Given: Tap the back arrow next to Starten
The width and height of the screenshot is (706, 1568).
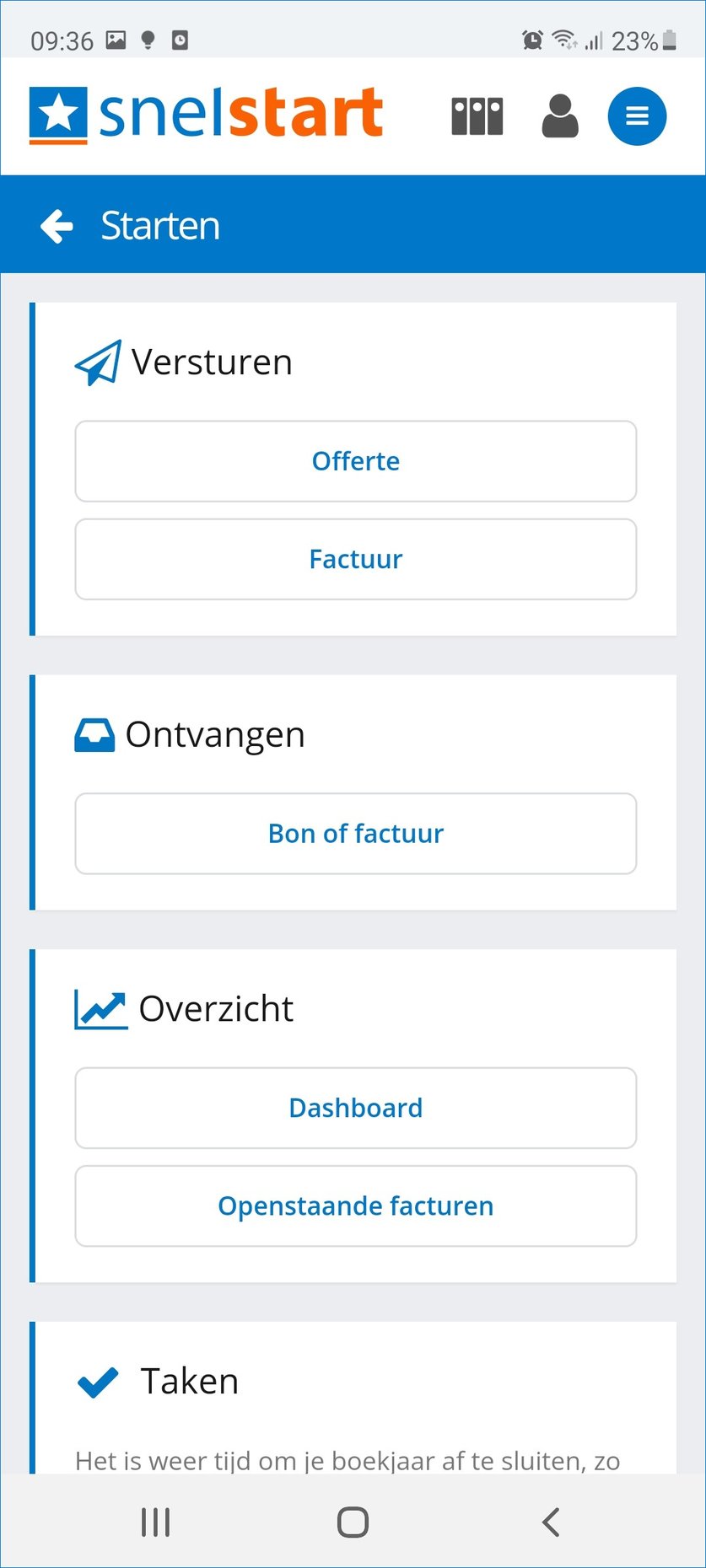Looking at the screenshot, I should click(57, 226).
